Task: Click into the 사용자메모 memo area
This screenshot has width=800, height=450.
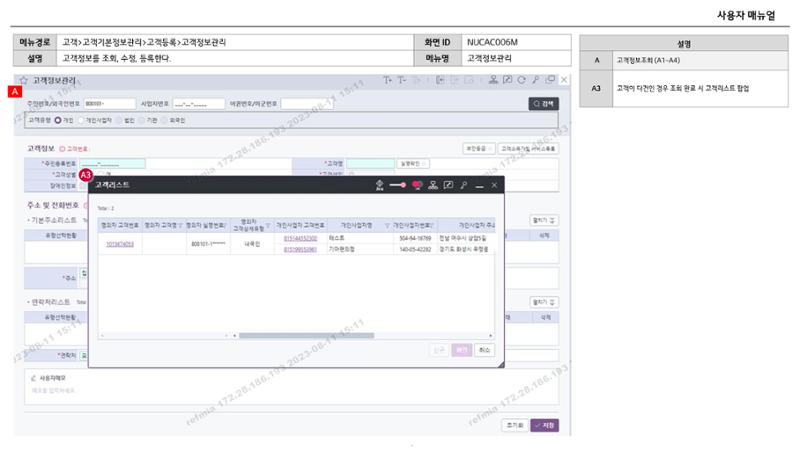Action: point(291,390)
